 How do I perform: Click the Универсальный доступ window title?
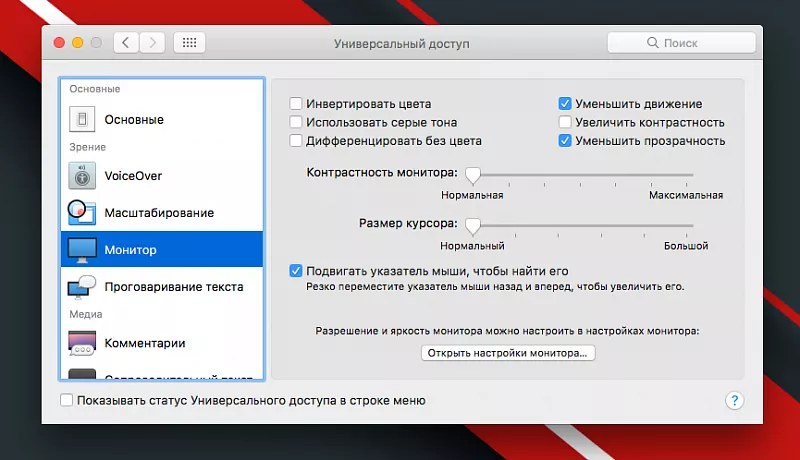(x=402, y=44)
